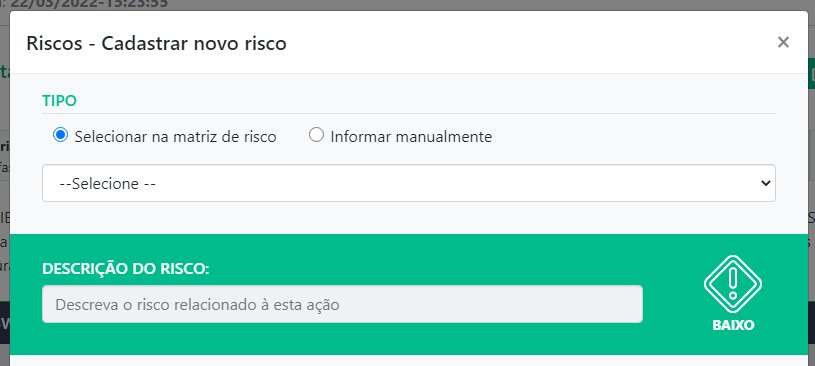The image size is (815, 366).
Task: Click the green button peeking right of modal
Action: pyautogui.click(x=811, y=74)
